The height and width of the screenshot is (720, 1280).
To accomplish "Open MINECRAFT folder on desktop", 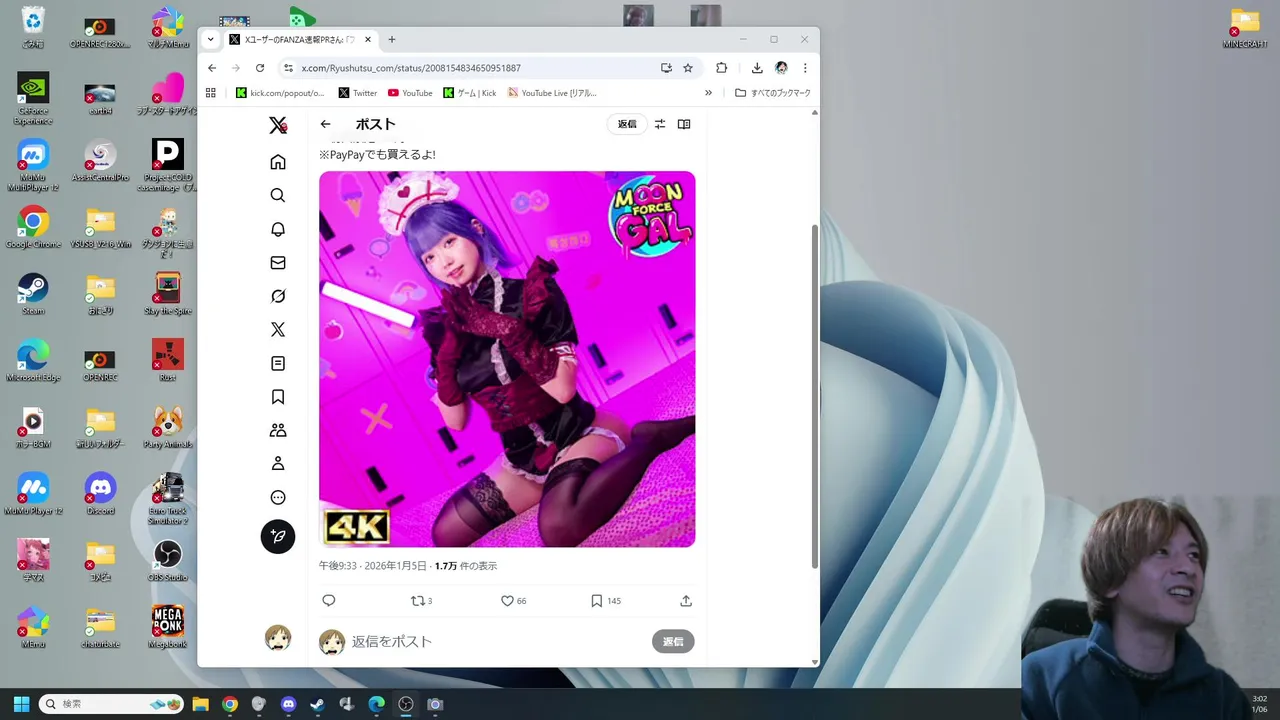I will coord(1245,28).
